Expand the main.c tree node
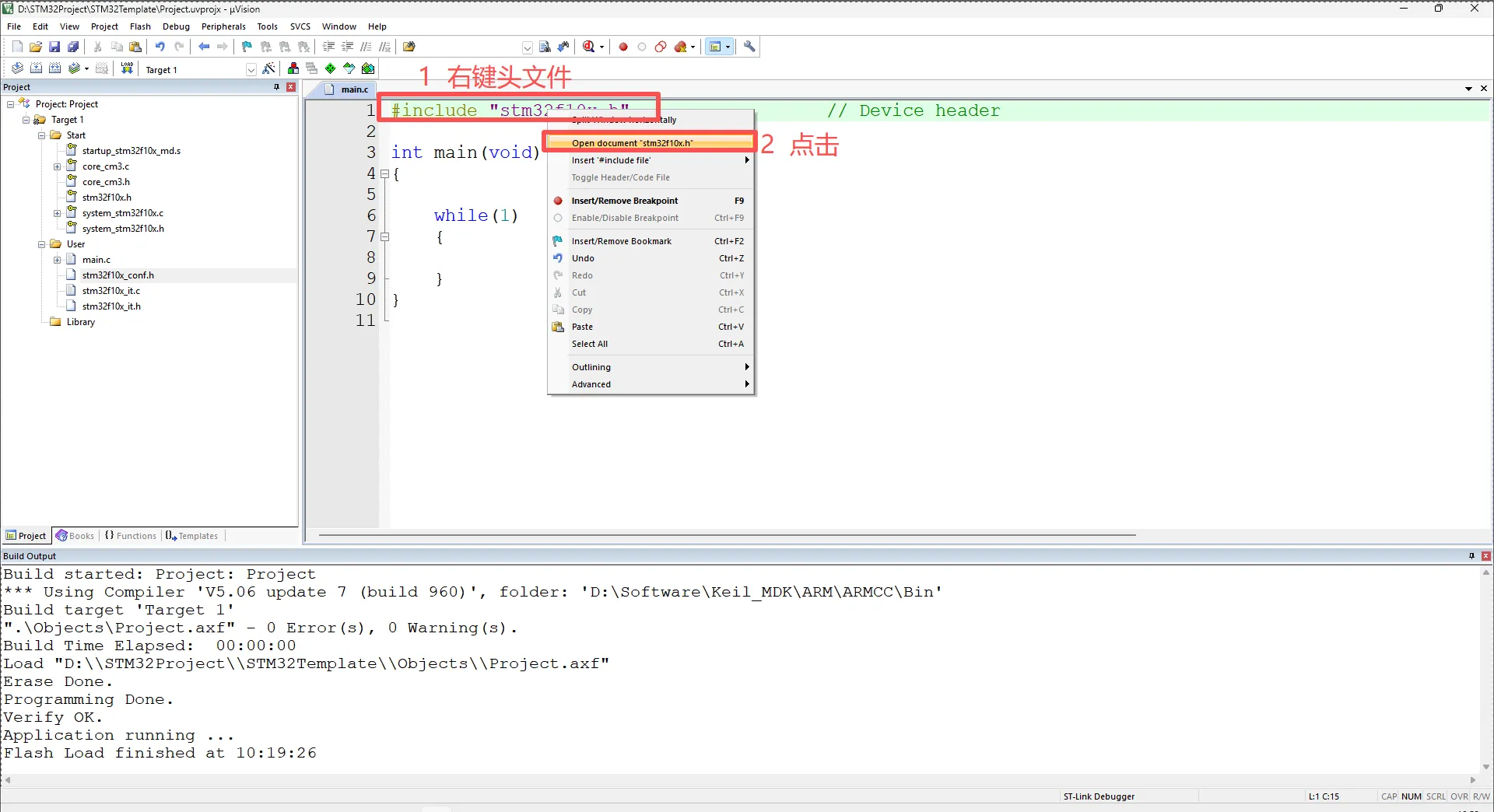This screenshot has height=812, width=1494. pyautogui.click(x=57, y=260)
